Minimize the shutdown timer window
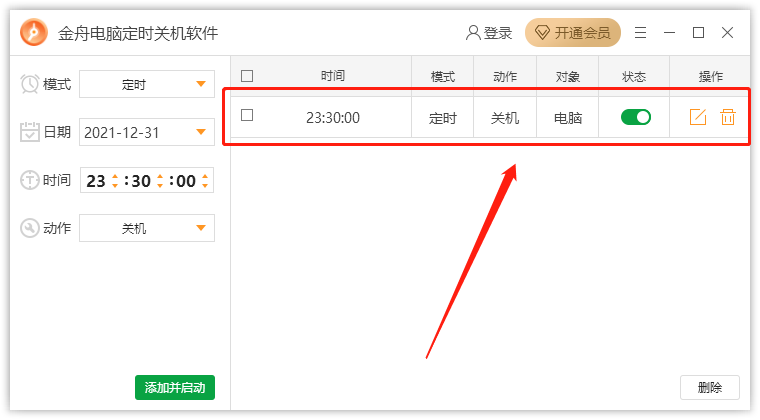This screenshot has width=760, height=420. [669, 33]
